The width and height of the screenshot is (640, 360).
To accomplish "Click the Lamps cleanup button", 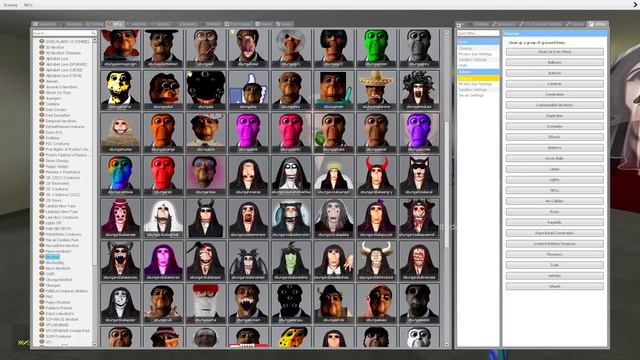I will [554, 169].
